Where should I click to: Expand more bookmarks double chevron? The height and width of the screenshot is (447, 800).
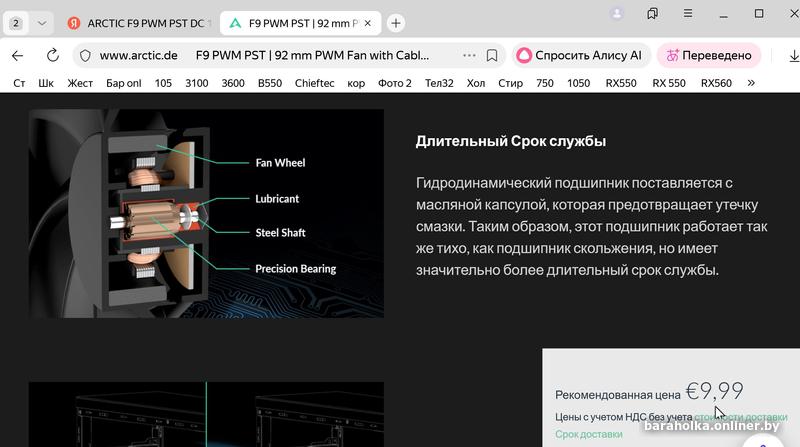click(x=751, y=83)
